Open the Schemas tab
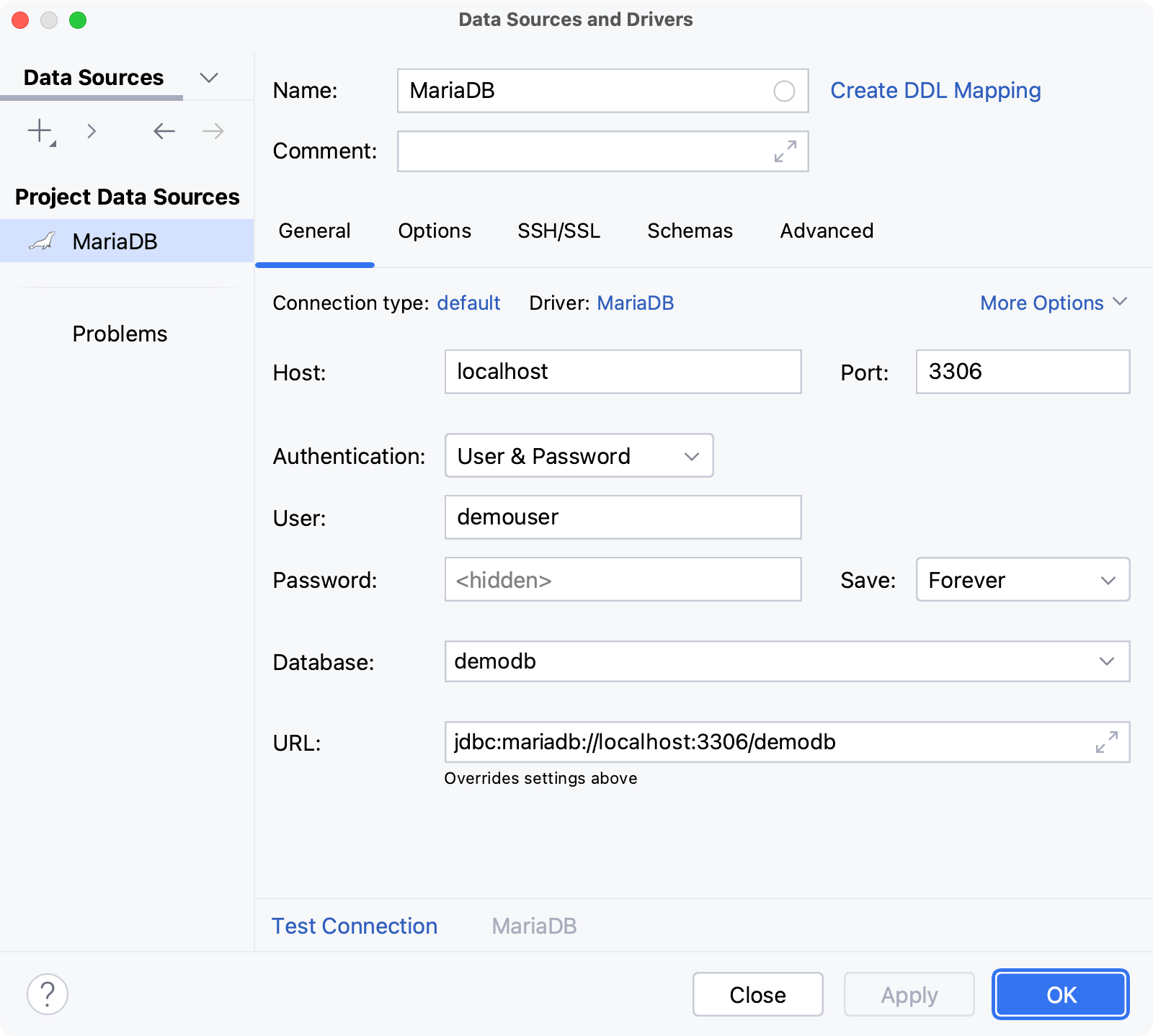 point(689,231)
